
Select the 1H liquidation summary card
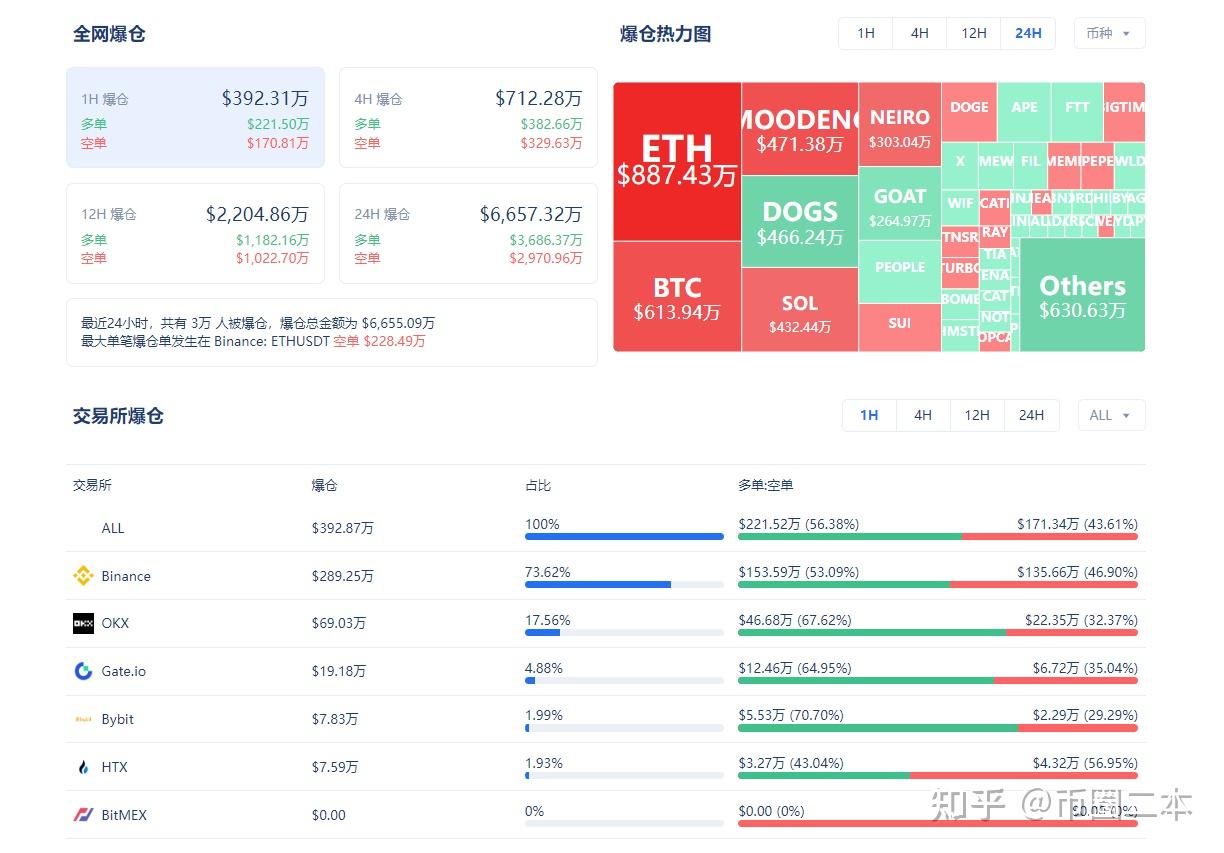pos(195,118)
